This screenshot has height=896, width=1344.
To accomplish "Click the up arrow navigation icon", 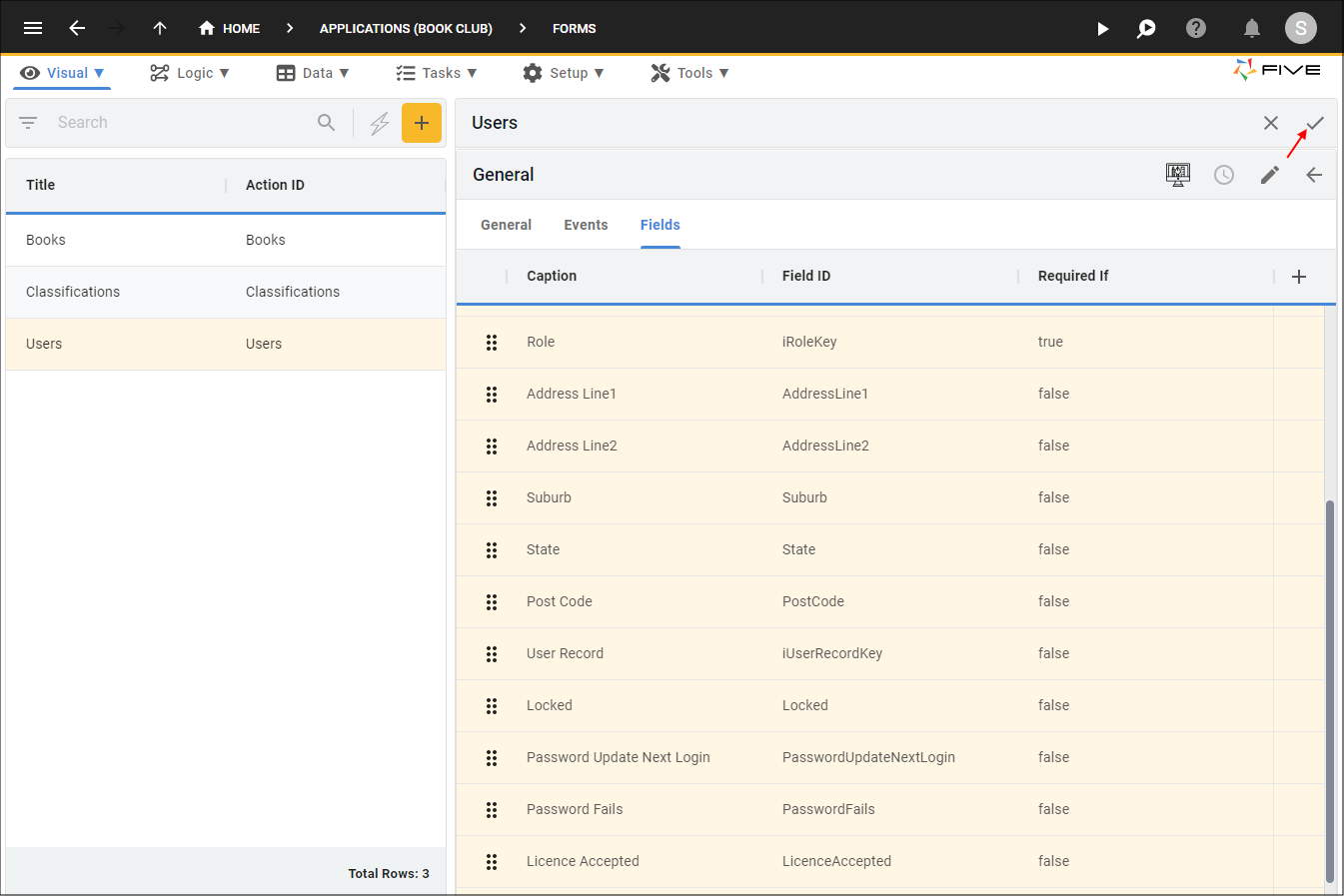I will point(160,28).
